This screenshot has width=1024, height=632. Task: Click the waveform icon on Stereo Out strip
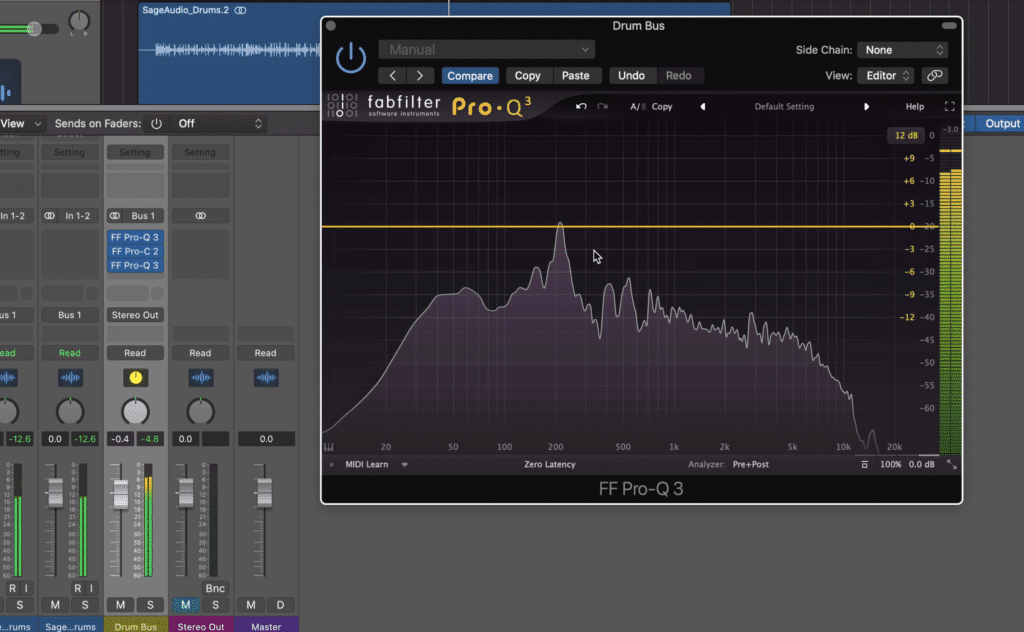coord(200,377)
